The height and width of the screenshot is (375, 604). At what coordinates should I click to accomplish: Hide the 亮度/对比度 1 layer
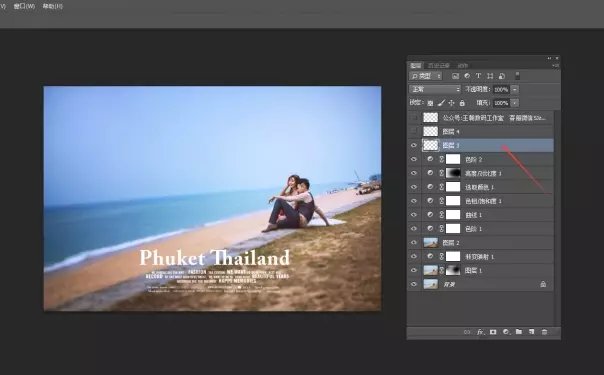coord(414,173)
